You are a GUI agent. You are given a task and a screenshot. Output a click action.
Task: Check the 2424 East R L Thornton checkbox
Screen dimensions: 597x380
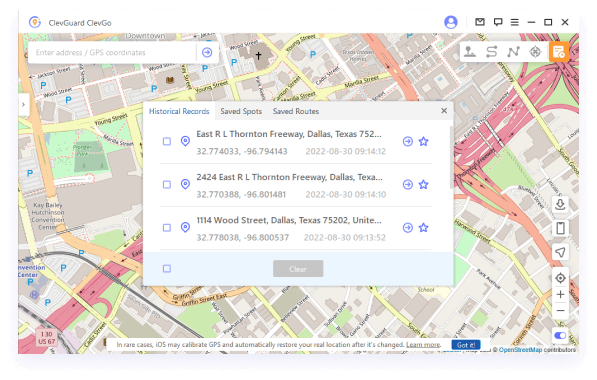(167, 185)
